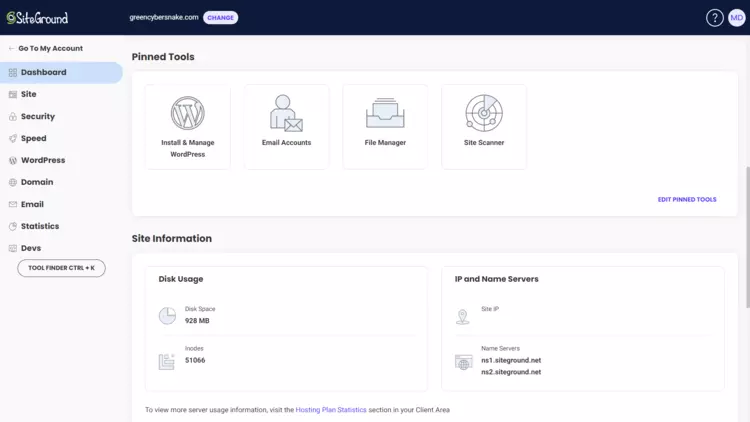Image resolution: width=750 pixels, height=422 pixels.
Task: Select the Email Accounts tool label
Action: pyautogui.click(x=286, y=143)
